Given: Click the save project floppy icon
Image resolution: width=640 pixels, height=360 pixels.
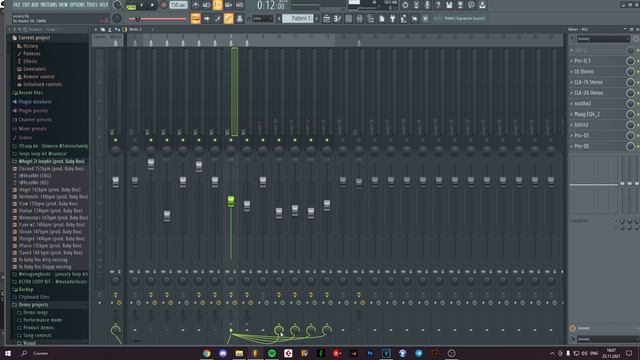Looking at the screenshot, I should pos(449,5).
